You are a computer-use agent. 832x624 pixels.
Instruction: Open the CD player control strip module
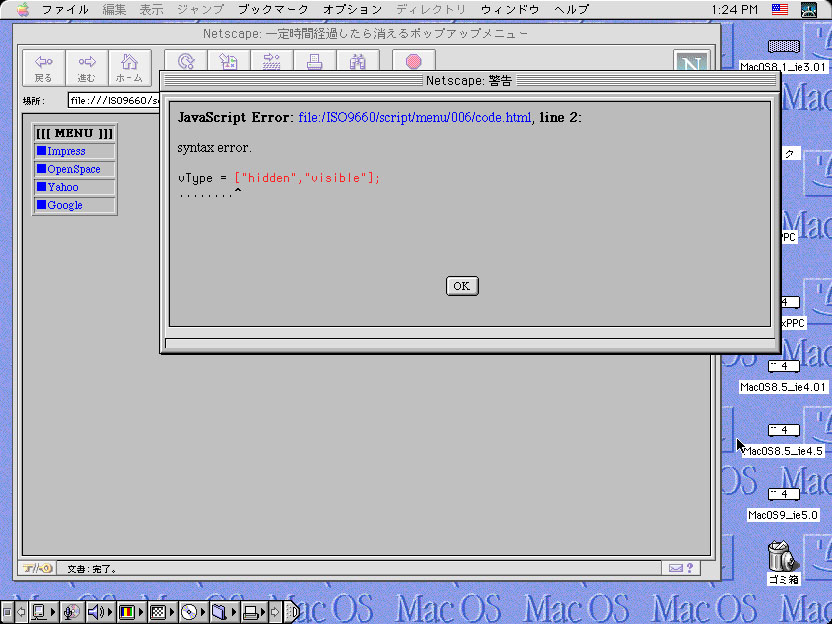click(x=193, y=612)
